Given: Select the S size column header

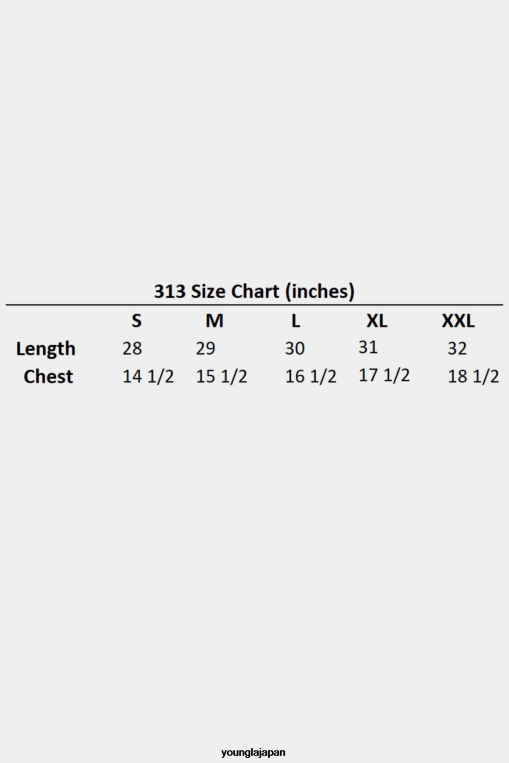Looking at the screenshot, I should [137, 321].
